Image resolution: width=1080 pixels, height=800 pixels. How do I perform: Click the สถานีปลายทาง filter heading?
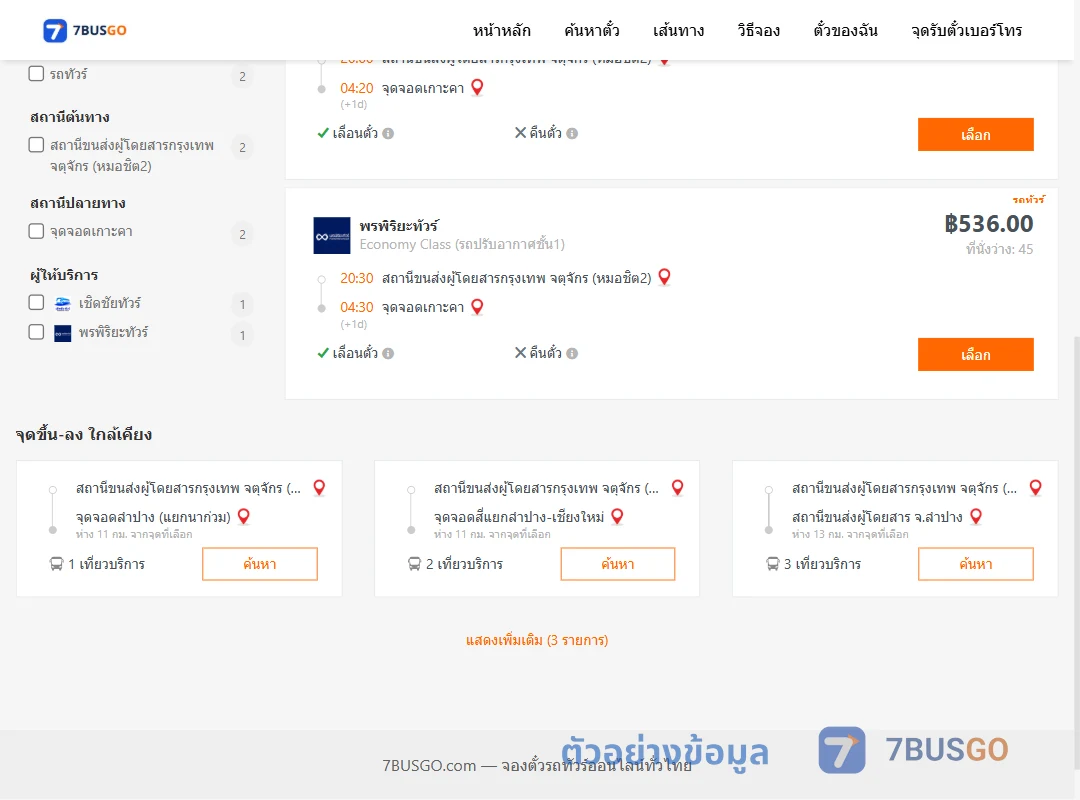tap(78, 203)
